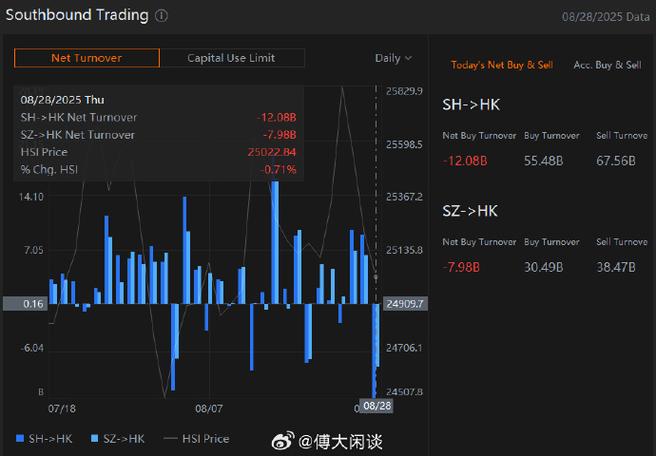Click the 08/28 date marker on x-axis
Image resolution: width=656 pixels, height=456 pixels.
tap(375, 407)
